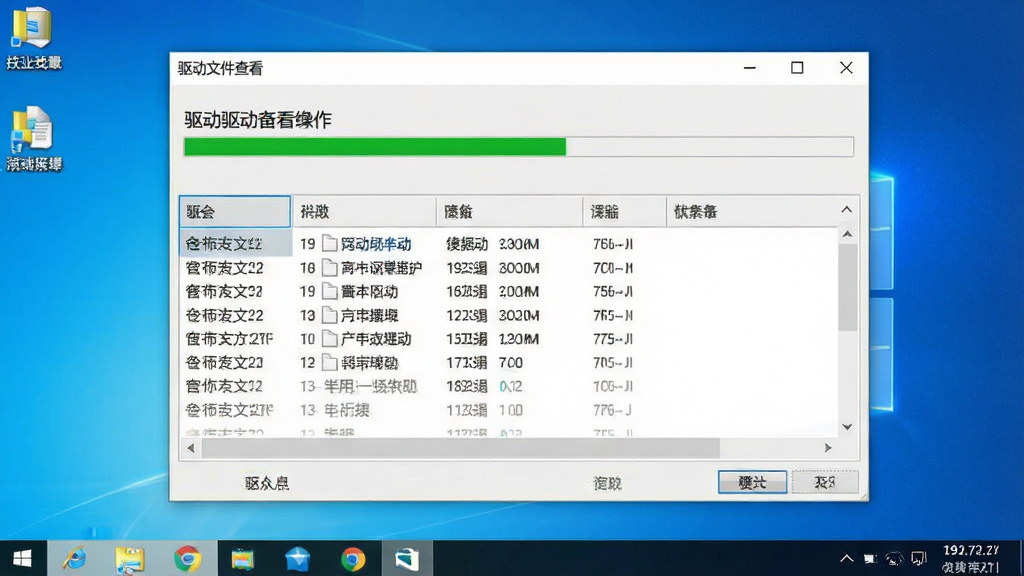
Task: Open the blue file name in the 230M row
Action: pyautogui.click(x=376, y=244)
